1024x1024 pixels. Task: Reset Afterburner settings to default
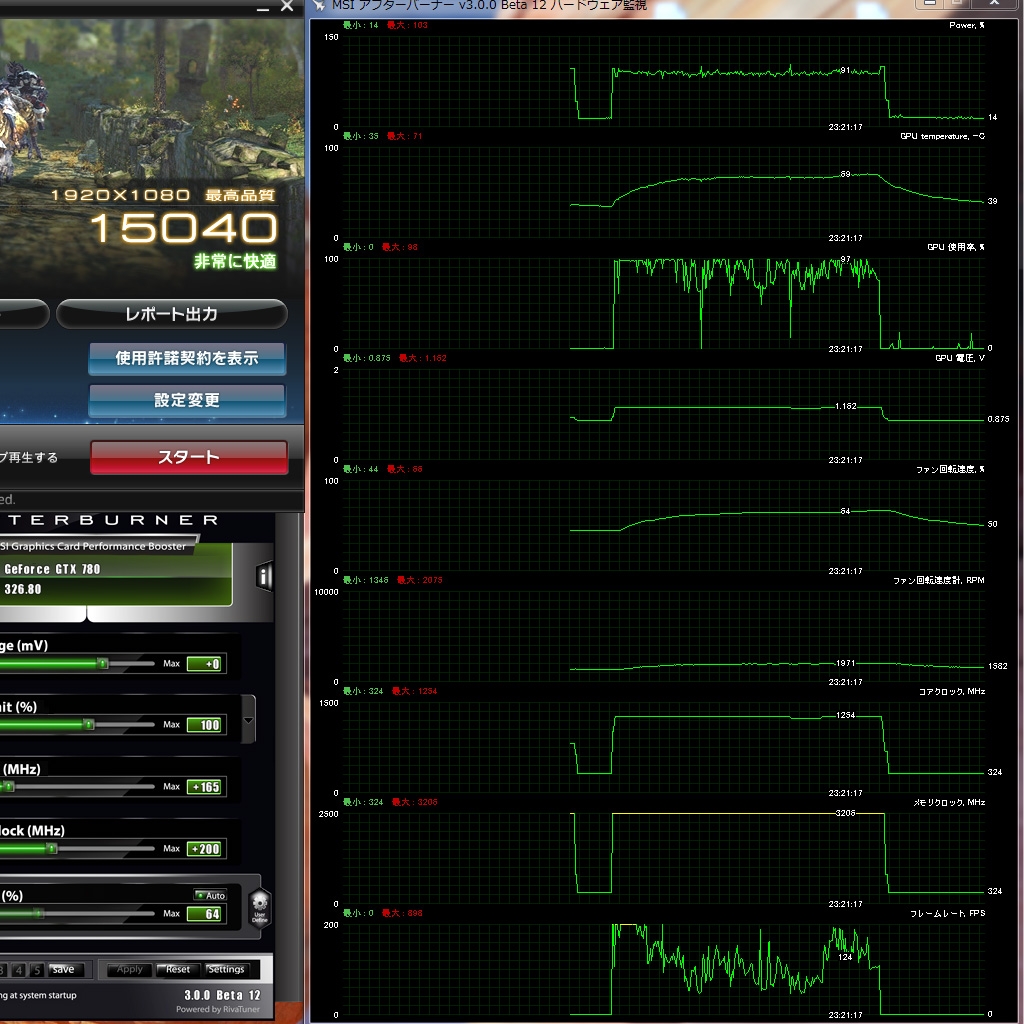(x=178, y=969)
